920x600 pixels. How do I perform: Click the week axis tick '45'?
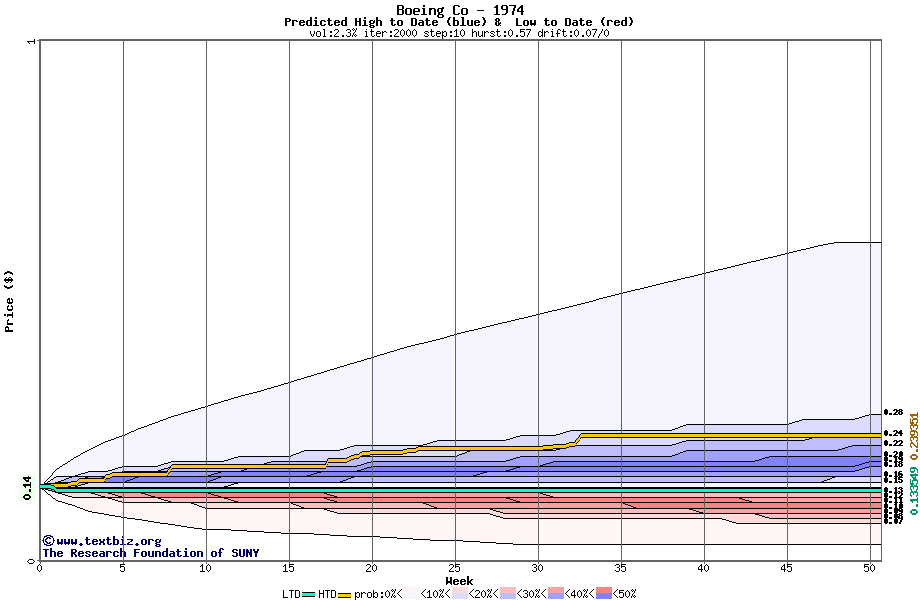click(x=786, y=568)
